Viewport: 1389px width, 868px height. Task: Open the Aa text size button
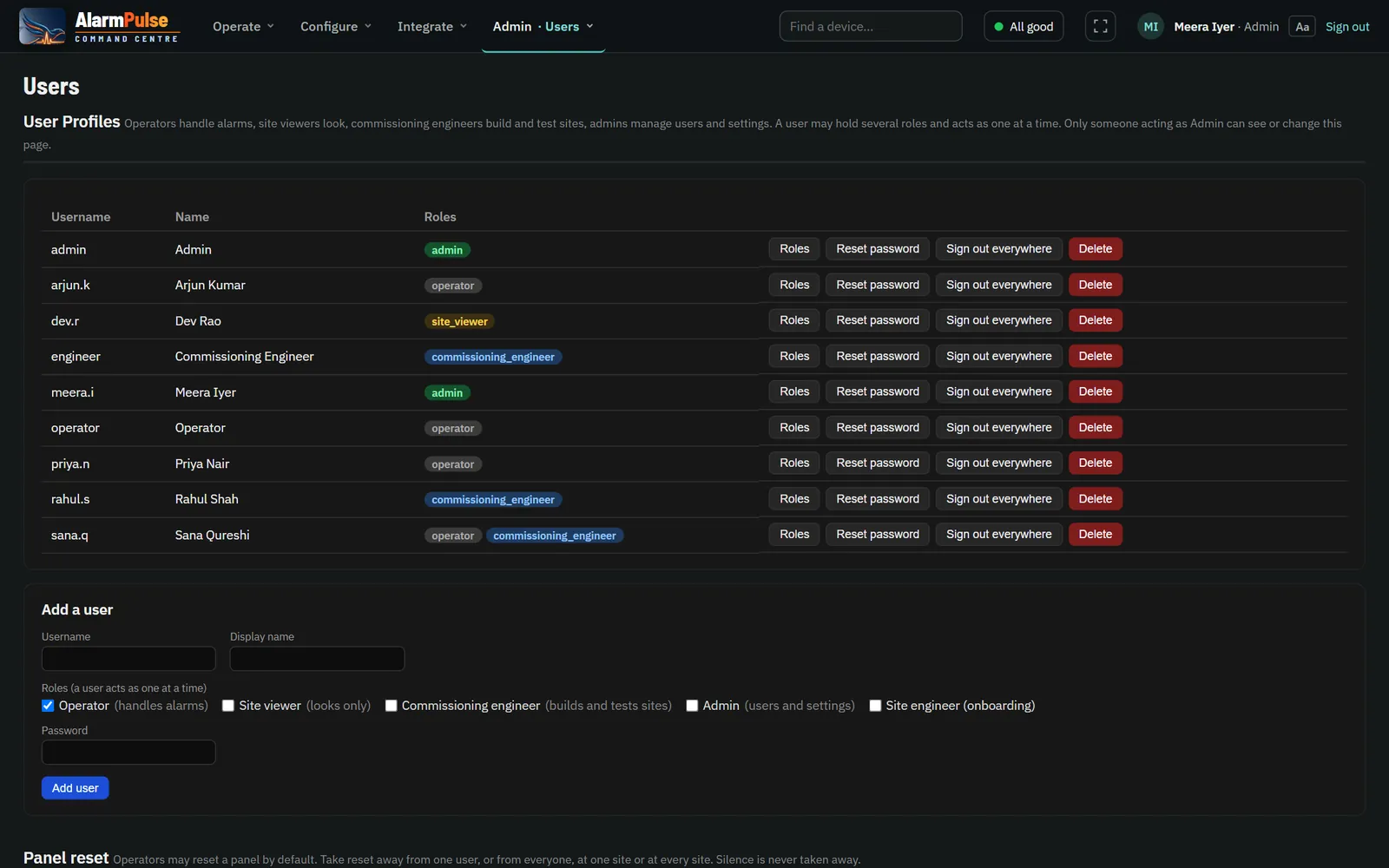1301,26
